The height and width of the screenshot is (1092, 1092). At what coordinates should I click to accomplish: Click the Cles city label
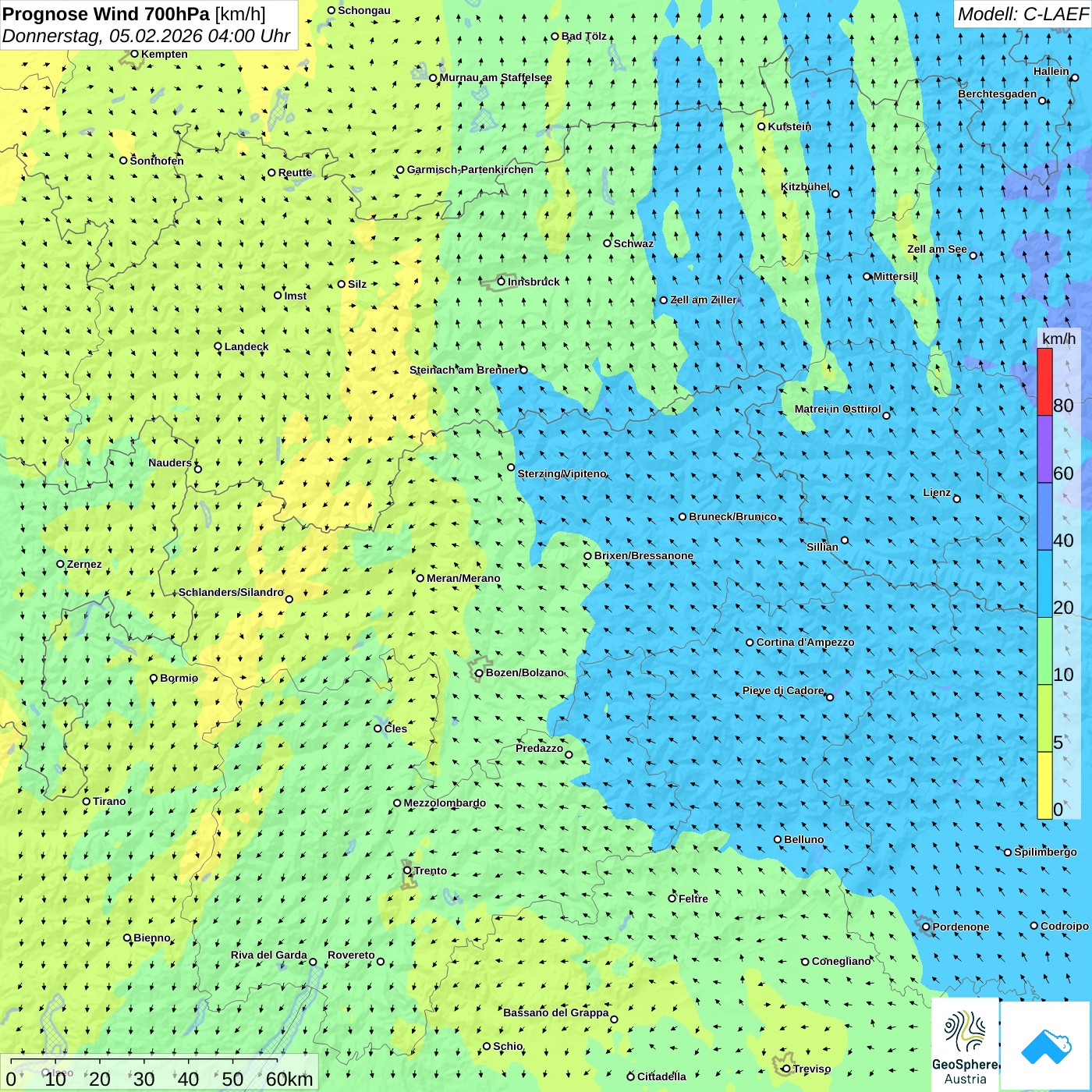(x=395, y=729)
